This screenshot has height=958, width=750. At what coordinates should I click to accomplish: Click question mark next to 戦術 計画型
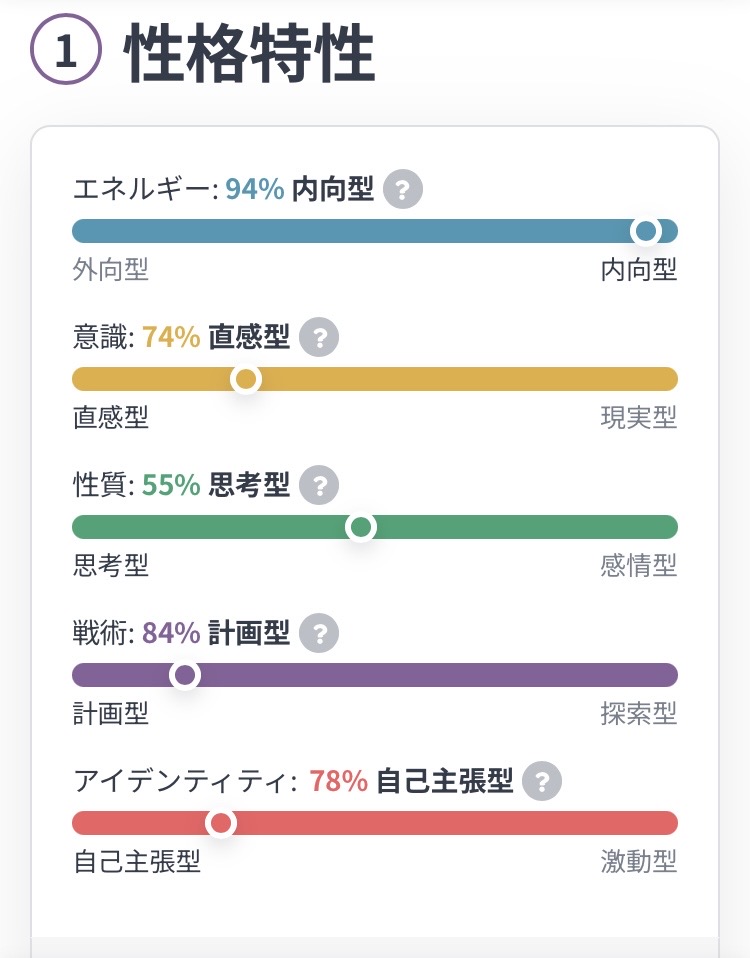click(x=319, y=633)
